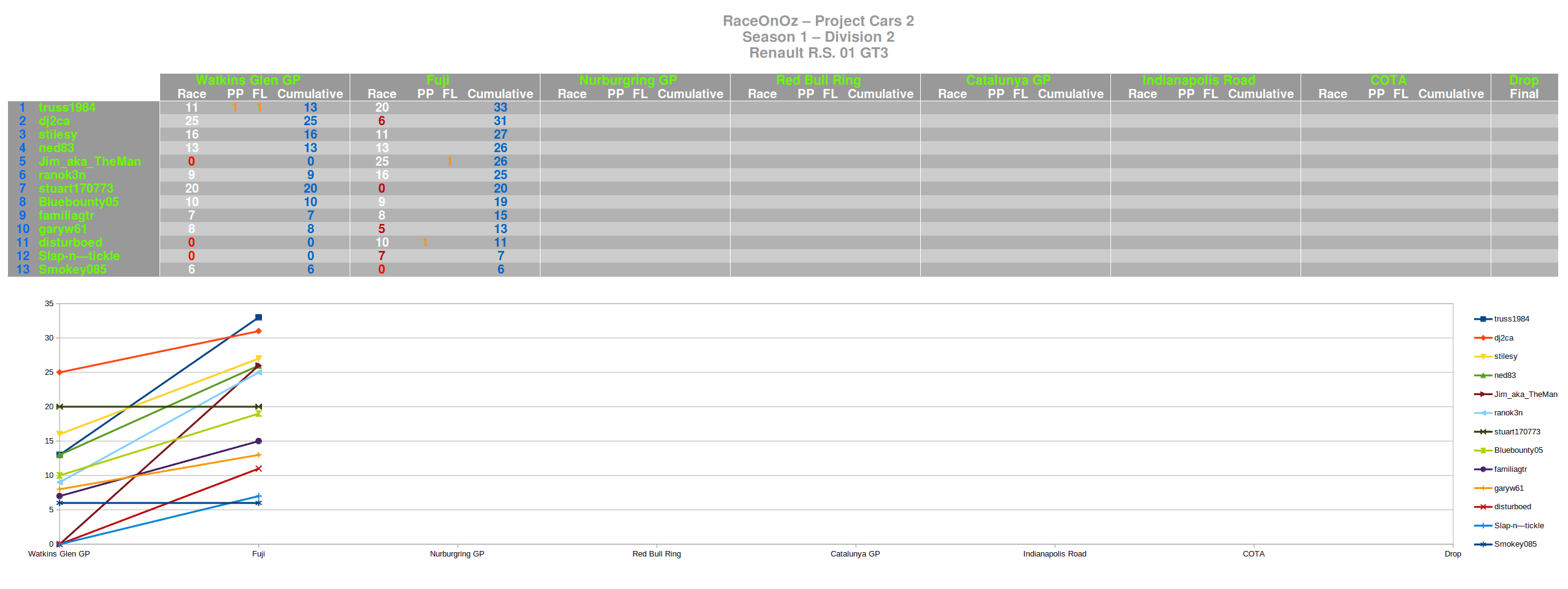Select the COTA table header
The image size is (1568, 589).
click(1389, 80)
